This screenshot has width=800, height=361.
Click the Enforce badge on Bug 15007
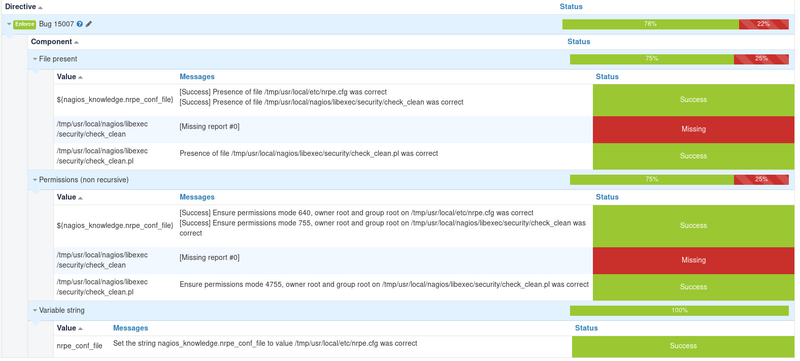click(24, 24)
